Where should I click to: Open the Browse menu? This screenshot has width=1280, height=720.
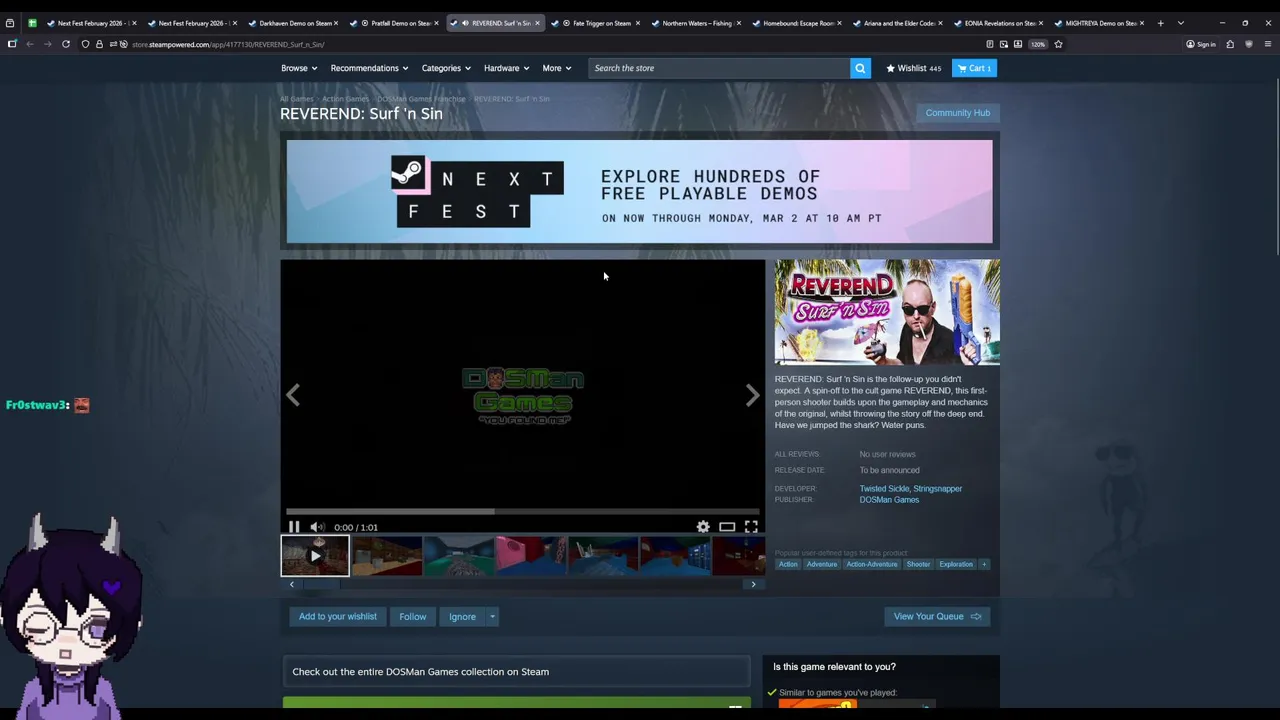[x=299, y=68]
